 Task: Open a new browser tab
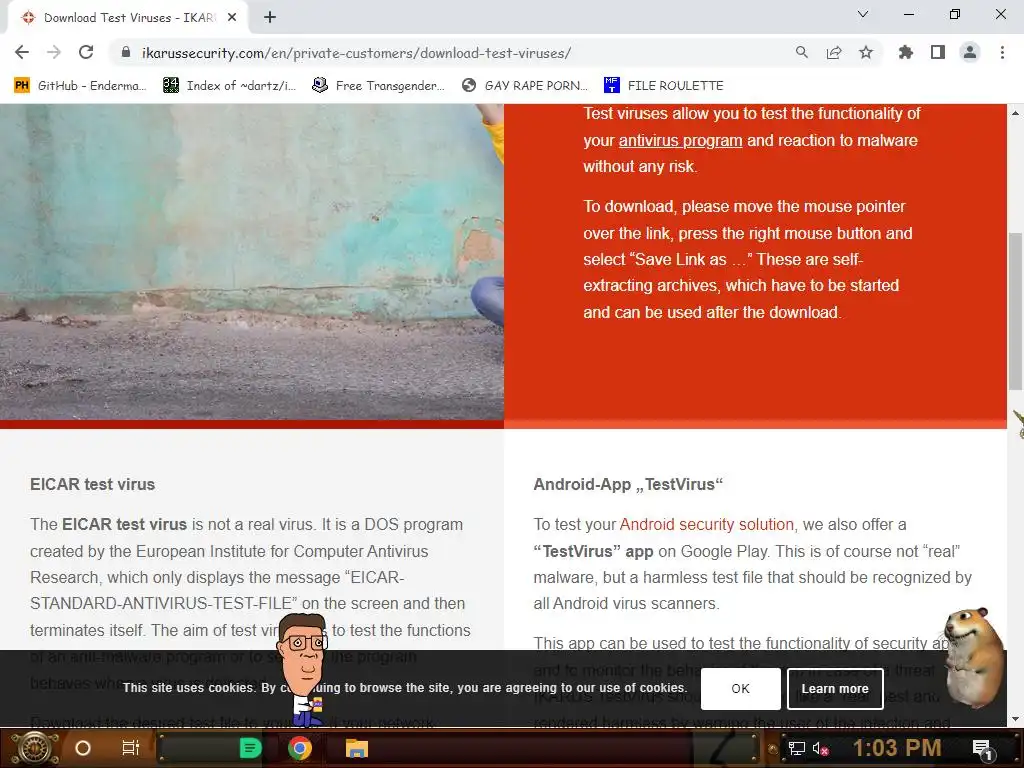point(270,18)
